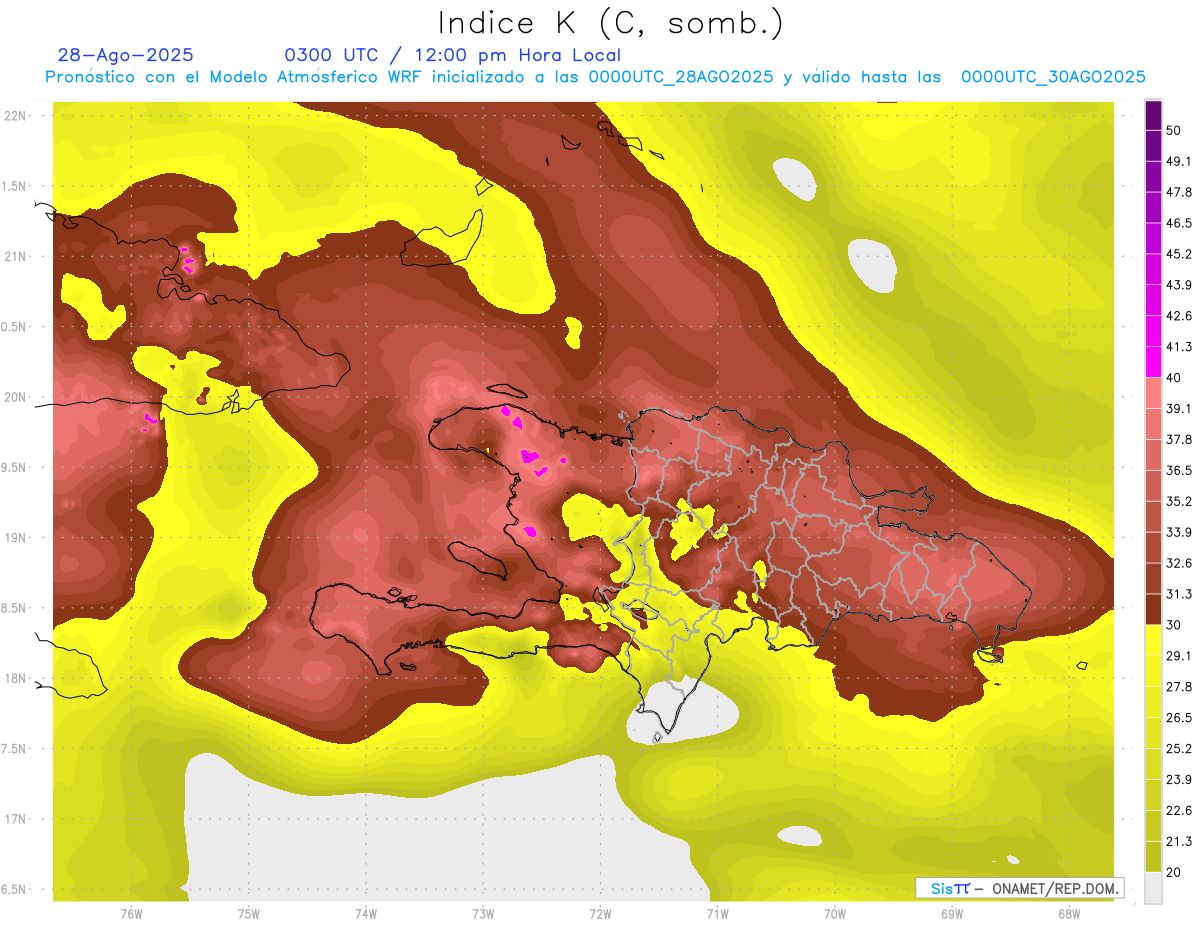
Task: Click the '71W' longitude axis label
Action: 717,914
